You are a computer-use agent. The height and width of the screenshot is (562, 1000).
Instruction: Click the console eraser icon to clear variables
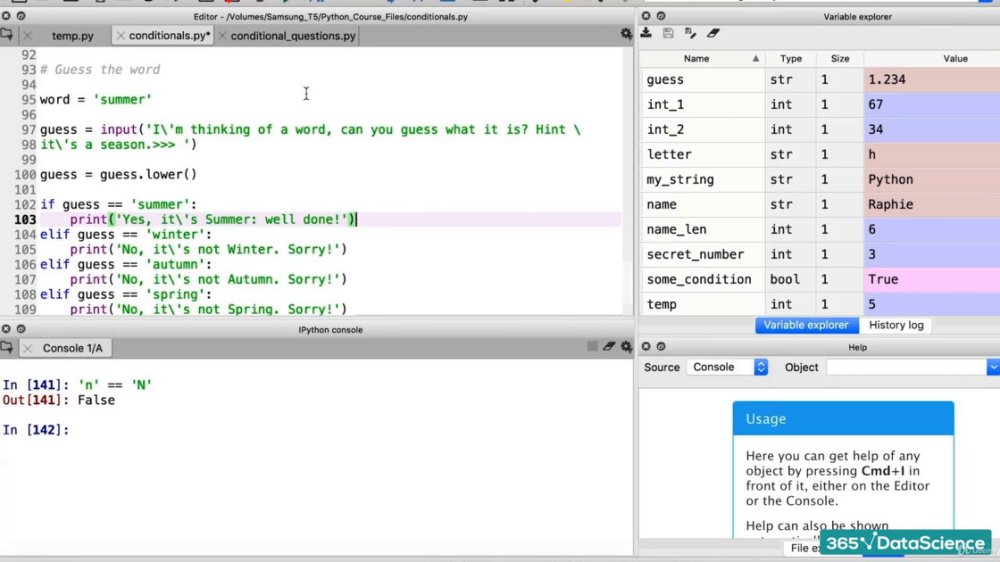(x=609, y=346)
